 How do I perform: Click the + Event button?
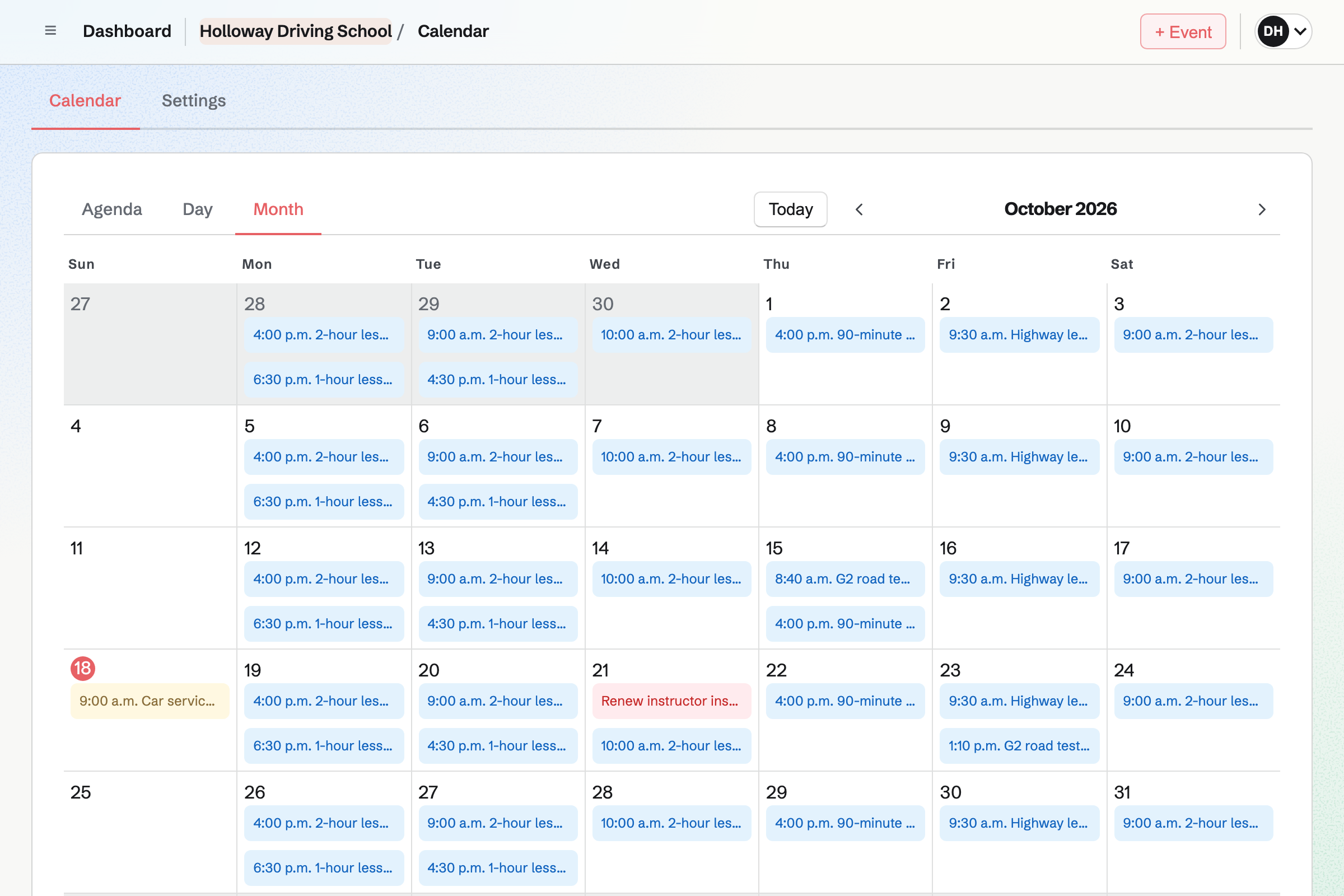click(1183, 31)
